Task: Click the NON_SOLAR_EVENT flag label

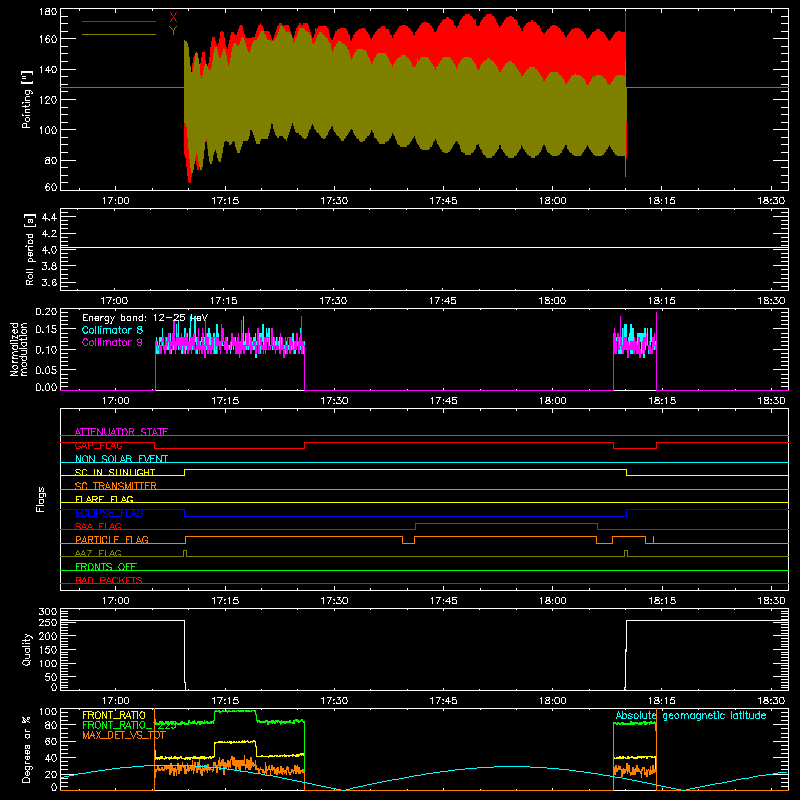Action: [121, 459]
